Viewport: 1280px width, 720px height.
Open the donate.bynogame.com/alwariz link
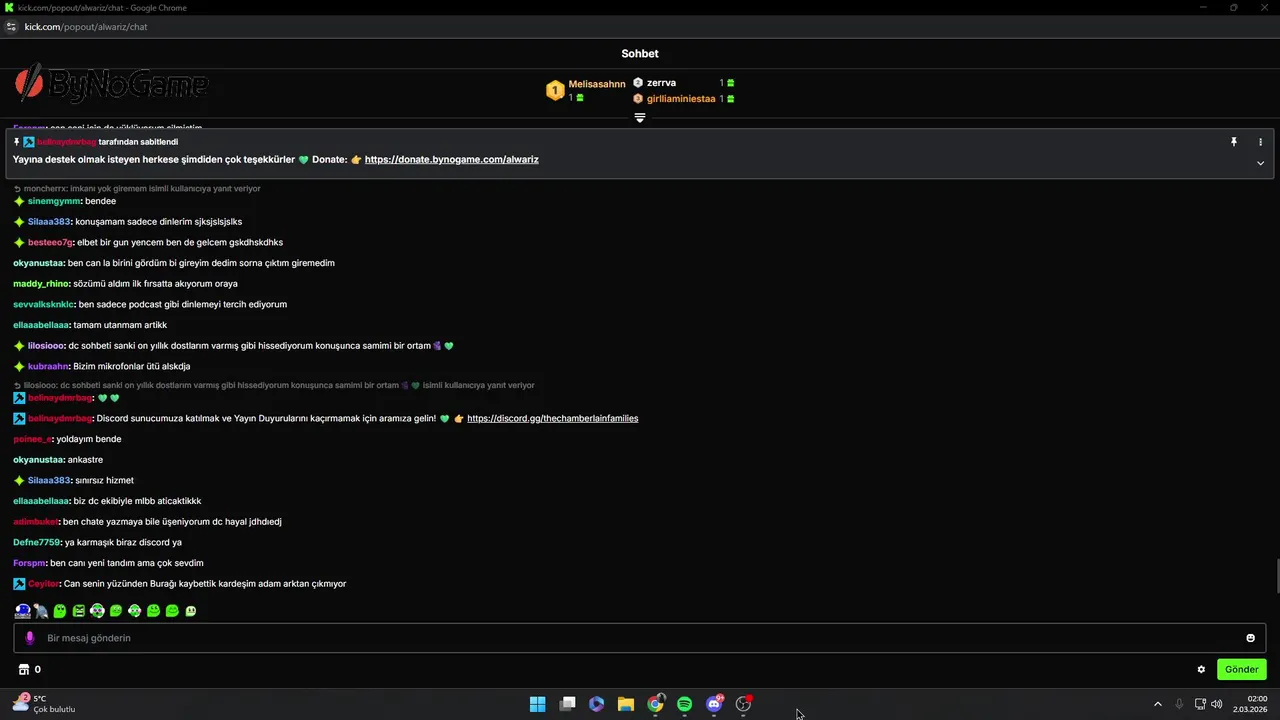click(451, 160)
